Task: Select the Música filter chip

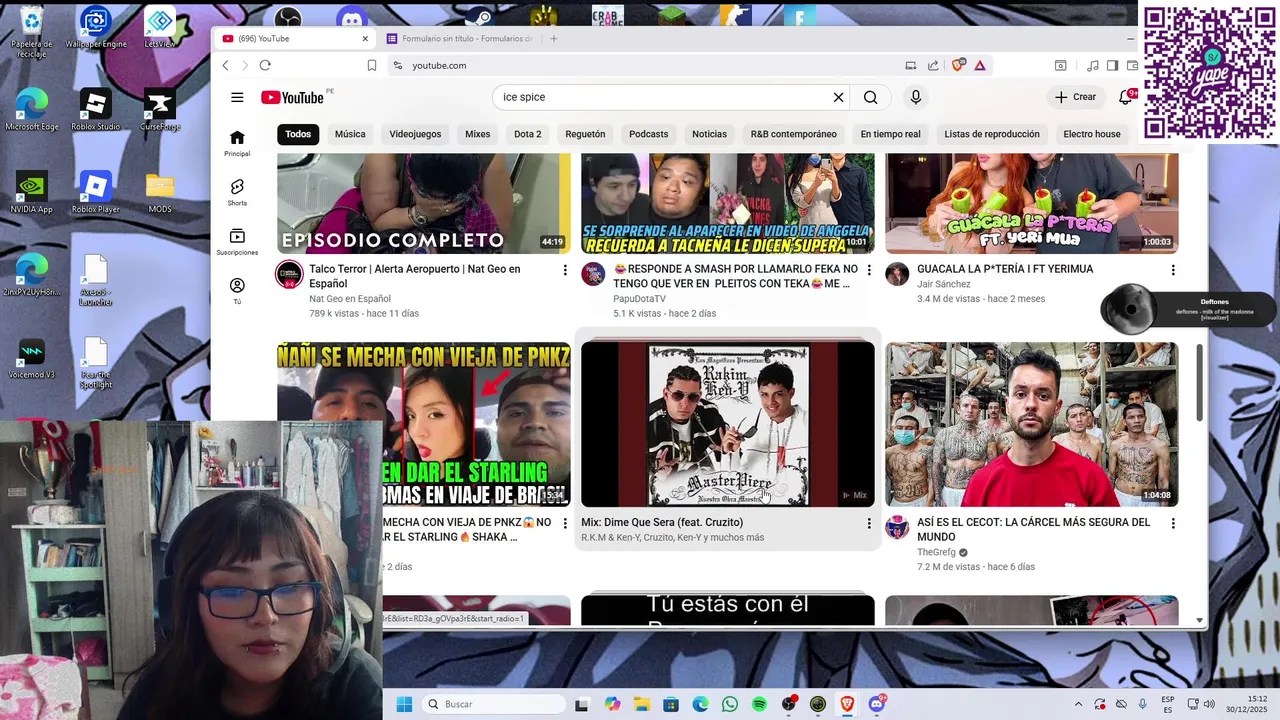Action: (350, 134)
